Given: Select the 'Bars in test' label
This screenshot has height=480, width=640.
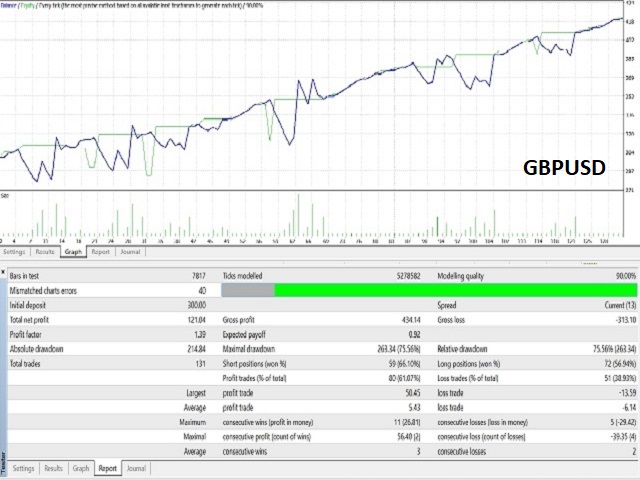Looking at the screenshot, I should pyautogui.click(x=24, y=276).
